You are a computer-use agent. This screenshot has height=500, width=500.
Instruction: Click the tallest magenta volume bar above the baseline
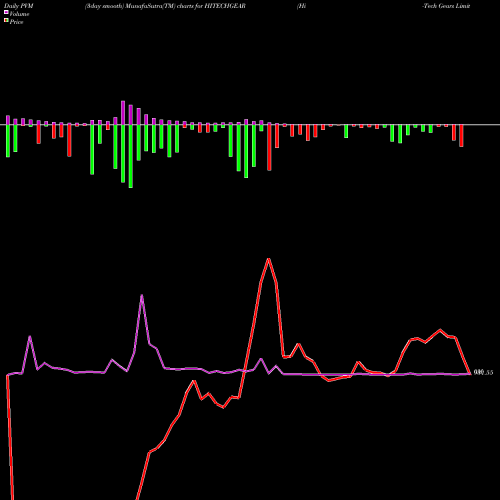tap(123, 113)
